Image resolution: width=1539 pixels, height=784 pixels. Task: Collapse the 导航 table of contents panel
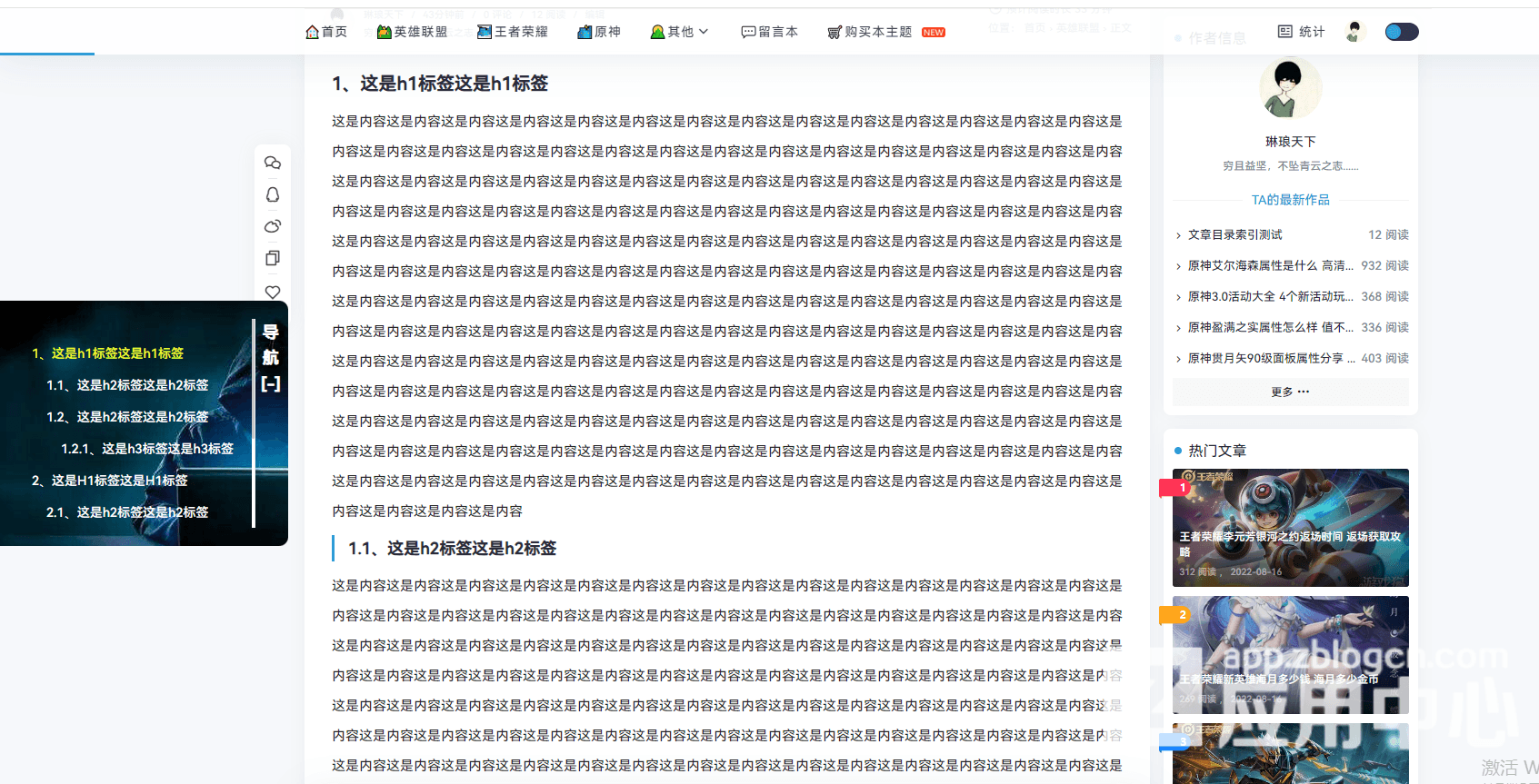[x=271, y=384]
